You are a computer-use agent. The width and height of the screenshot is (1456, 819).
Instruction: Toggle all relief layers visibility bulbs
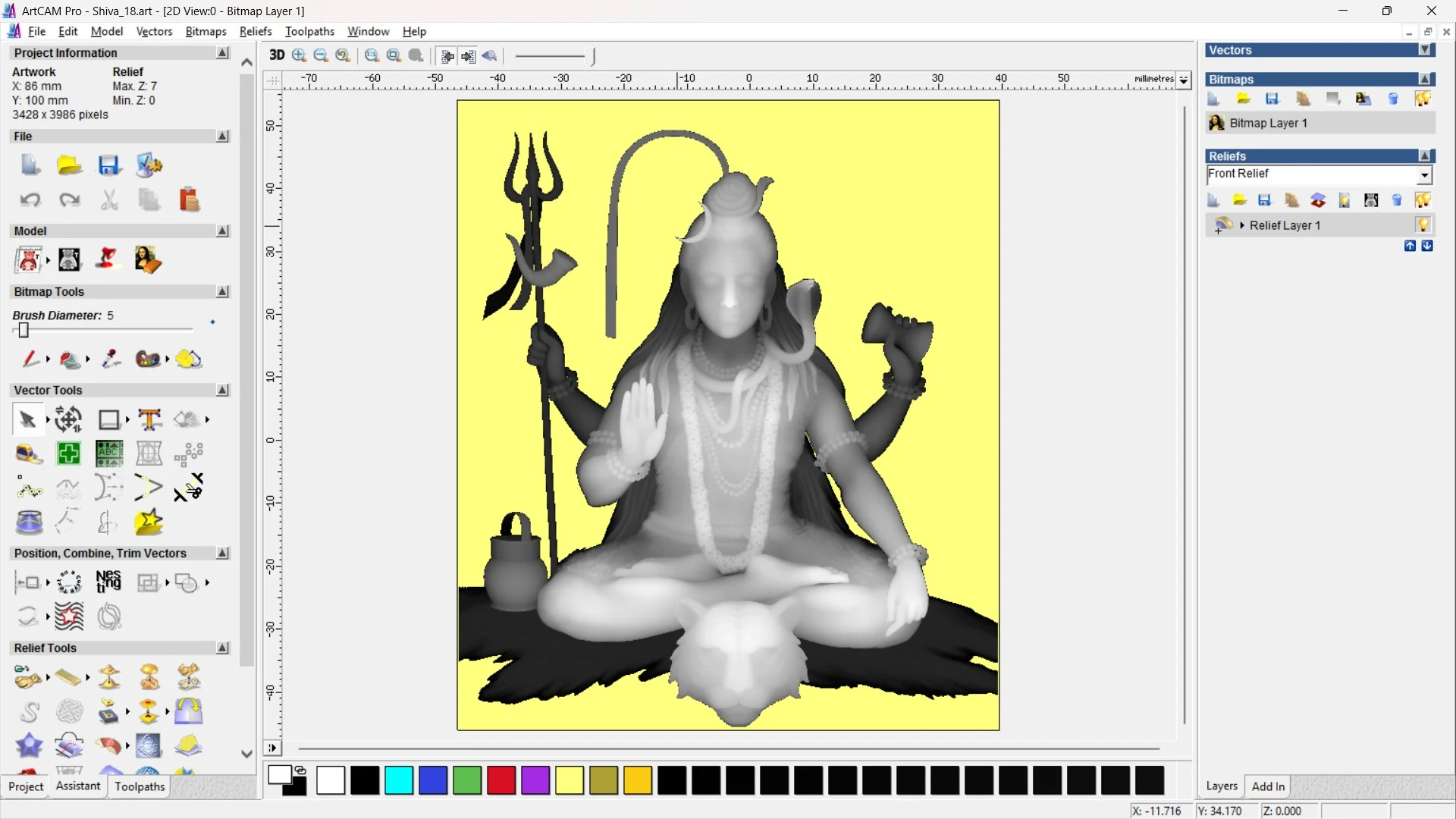(1423, 199)
